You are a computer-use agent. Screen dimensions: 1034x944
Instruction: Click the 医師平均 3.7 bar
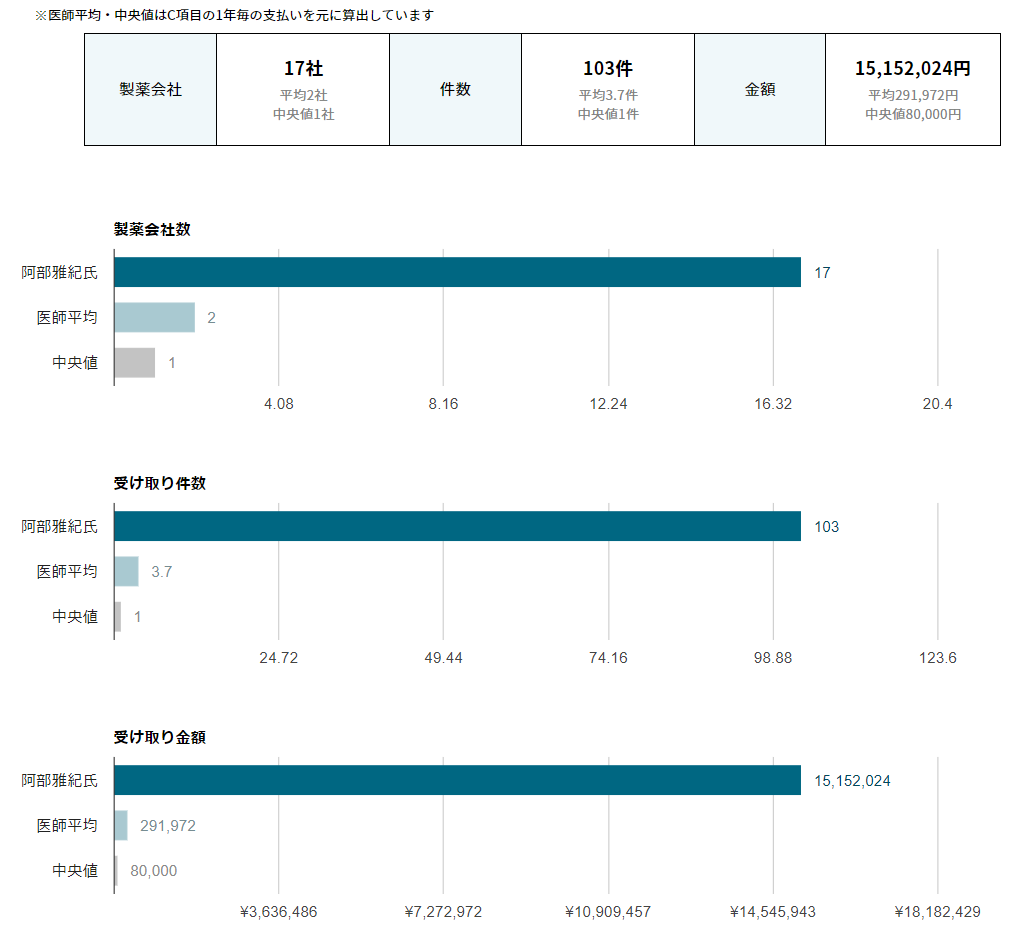pos(127,571)
